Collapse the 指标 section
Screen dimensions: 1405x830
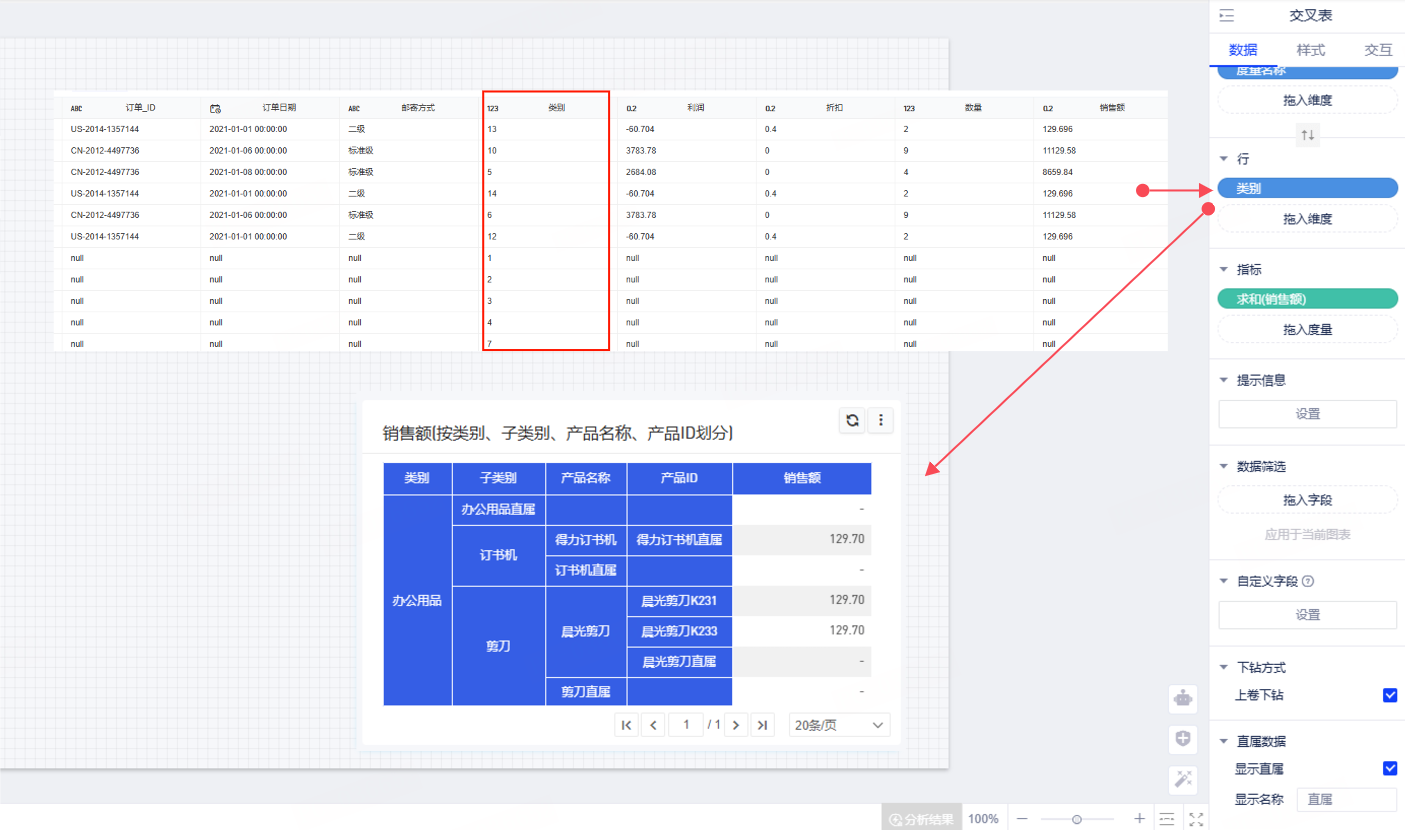(x=1224, y=270)
